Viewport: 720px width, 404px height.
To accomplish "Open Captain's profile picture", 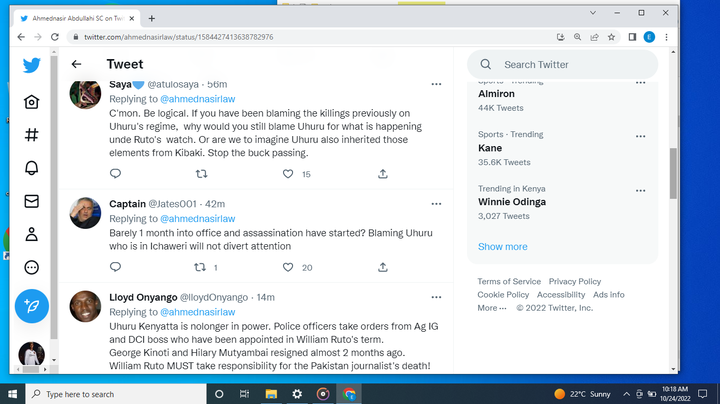I will 85,213.
